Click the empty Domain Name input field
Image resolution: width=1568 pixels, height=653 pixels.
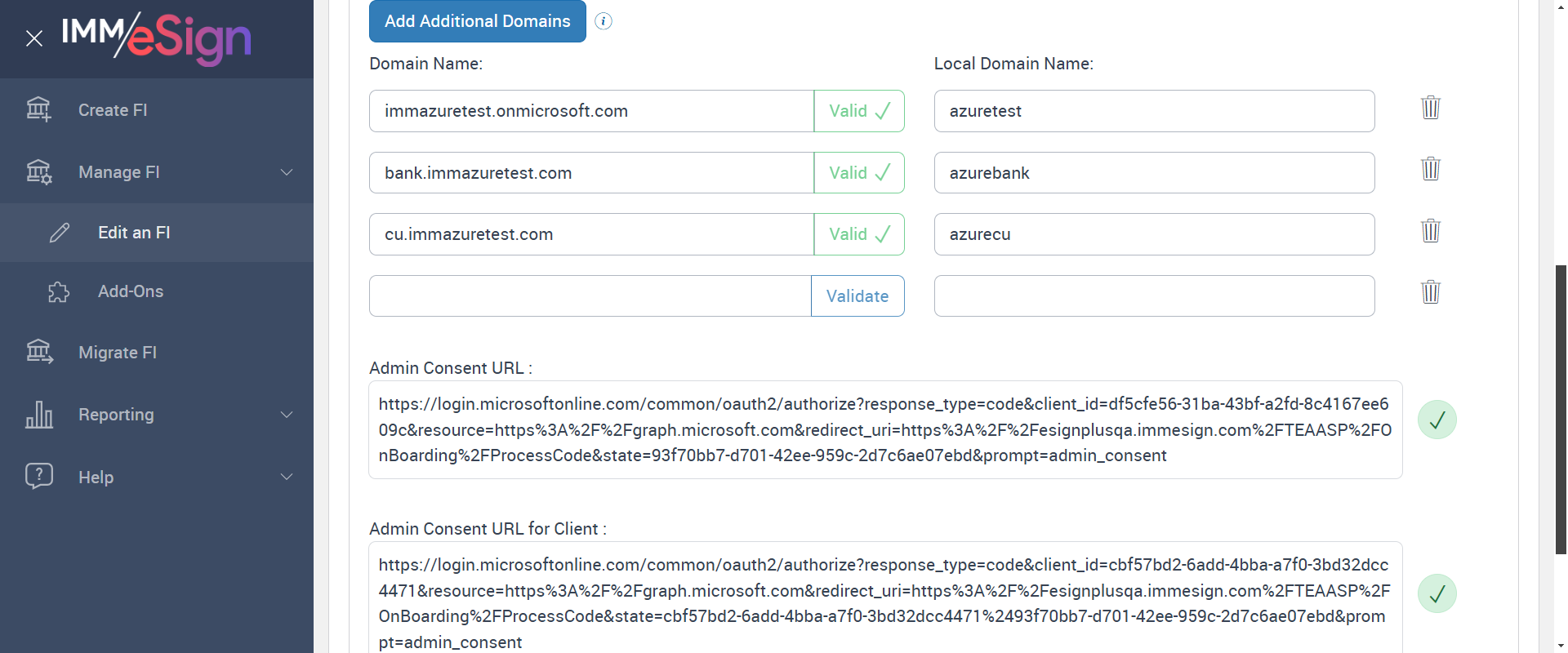(590, 296)
